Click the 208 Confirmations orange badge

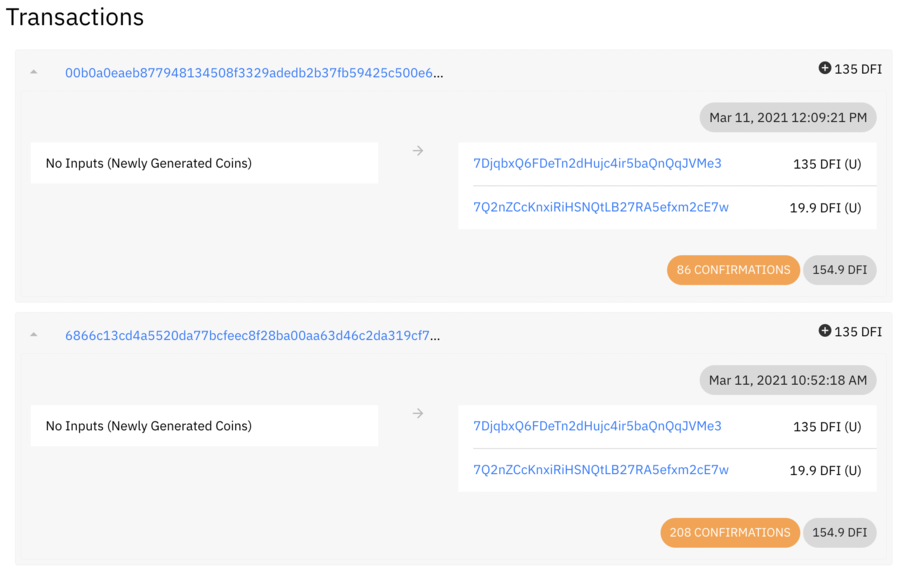click(x=730, y=533)
